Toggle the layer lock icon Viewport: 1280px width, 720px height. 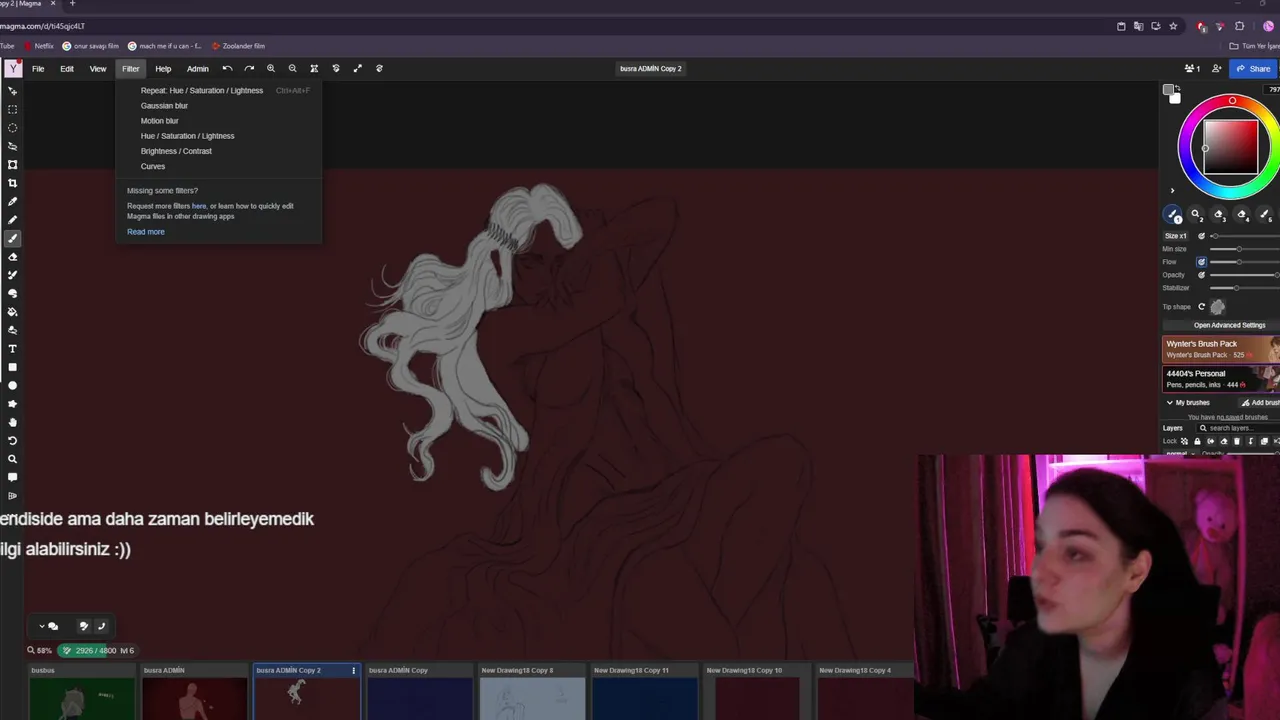click(x=1197, y=441)
